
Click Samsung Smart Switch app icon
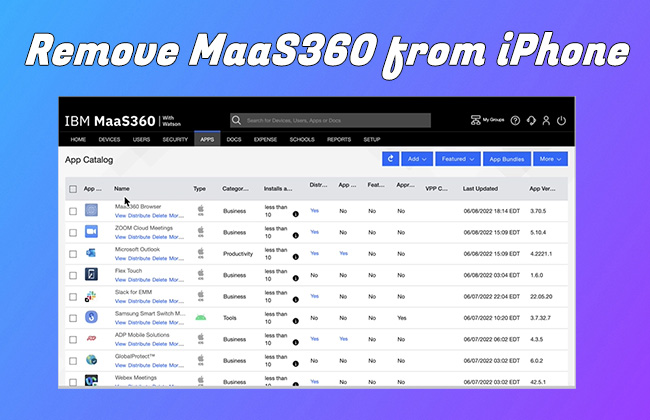coord(91,317)
